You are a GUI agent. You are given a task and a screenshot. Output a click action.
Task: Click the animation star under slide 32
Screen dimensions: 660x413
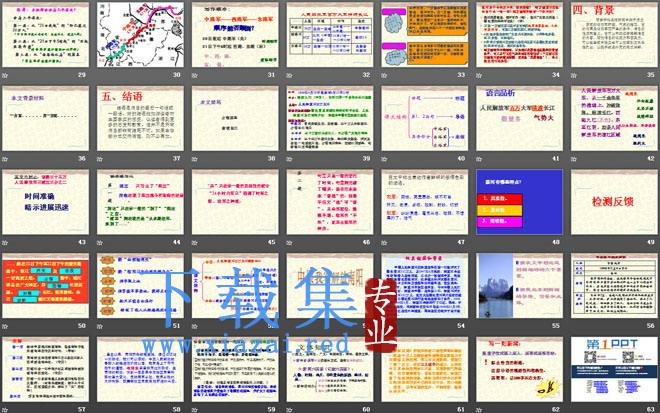tap(290, 76)
